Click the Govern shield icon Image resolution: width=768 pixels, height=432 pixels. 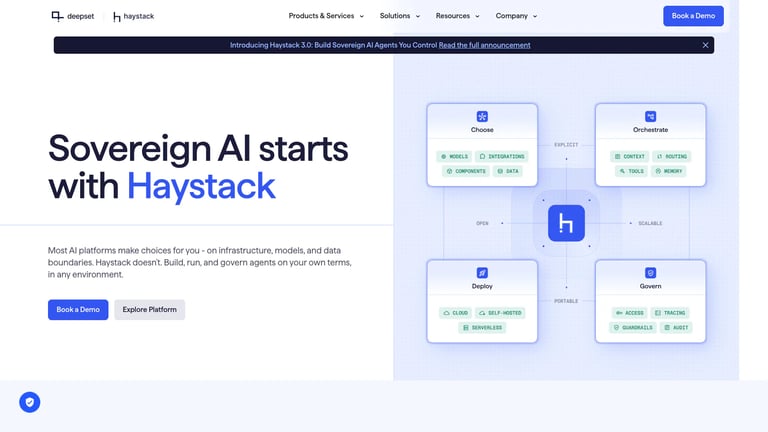click(x=650, y=273)
